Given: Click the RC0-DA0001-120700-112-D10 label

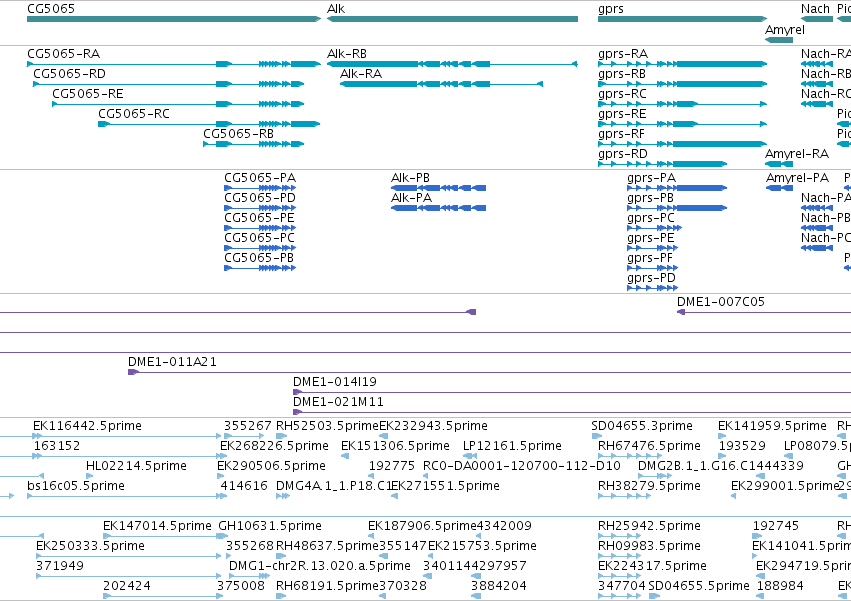Looking at the screenshot, I should pyautogui.click(x=522, y=466).
